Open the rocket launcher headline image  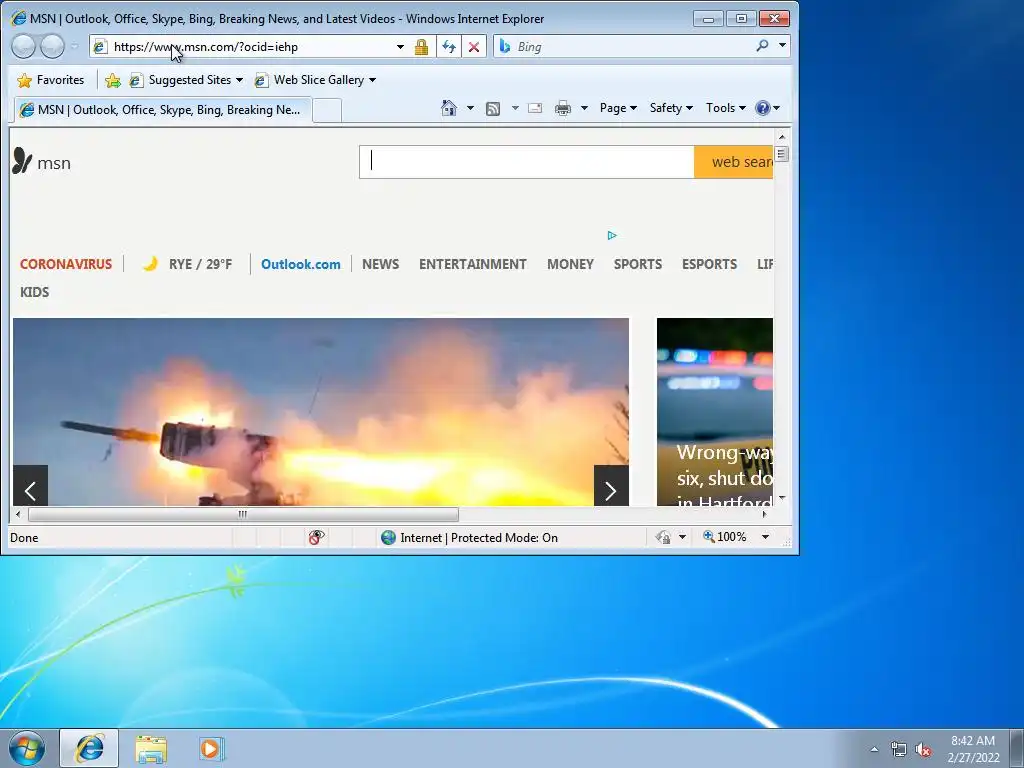point(321,411)
